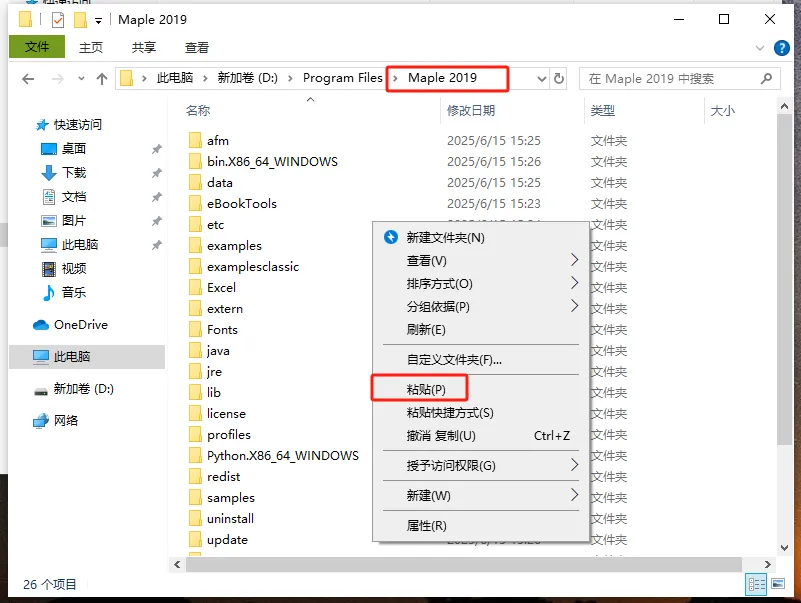Click the Forward navigation arrow

(x=58, y=79)
